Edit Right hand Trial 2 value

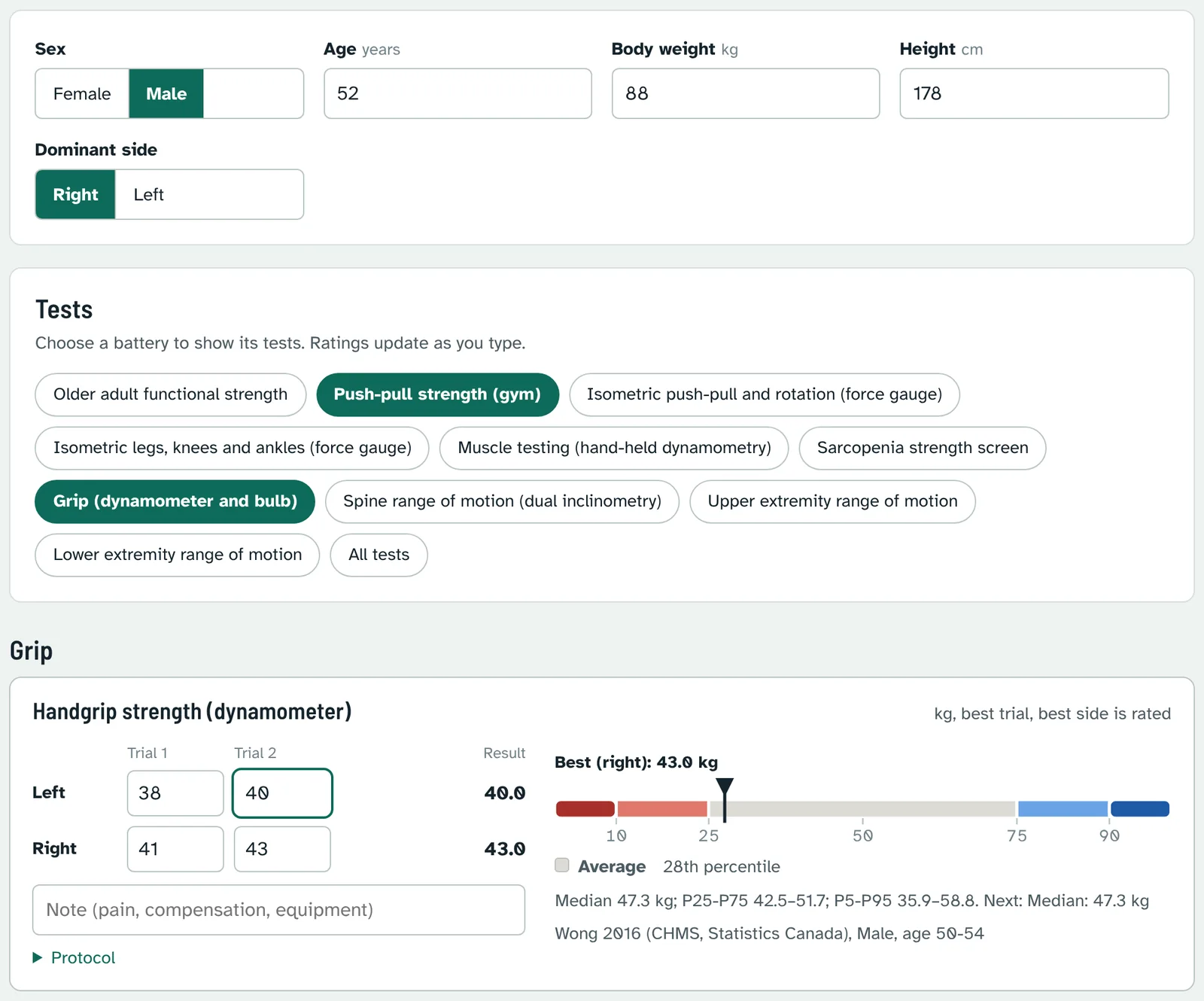pos(282,849)
